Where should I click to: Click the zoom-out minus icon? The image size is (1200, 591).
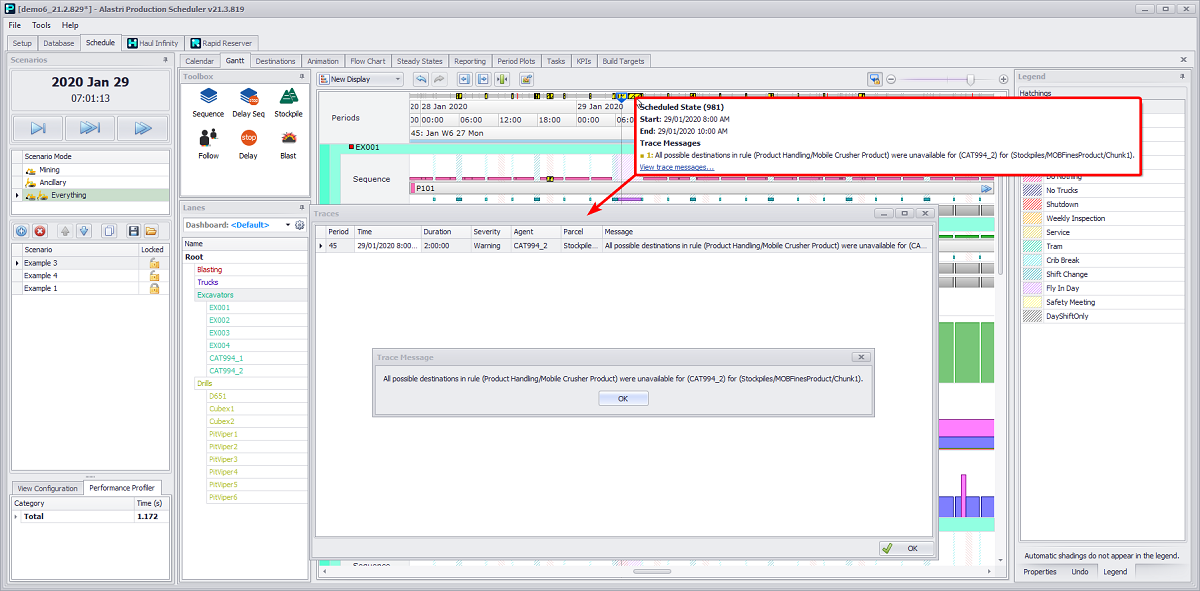coord(892,79)
